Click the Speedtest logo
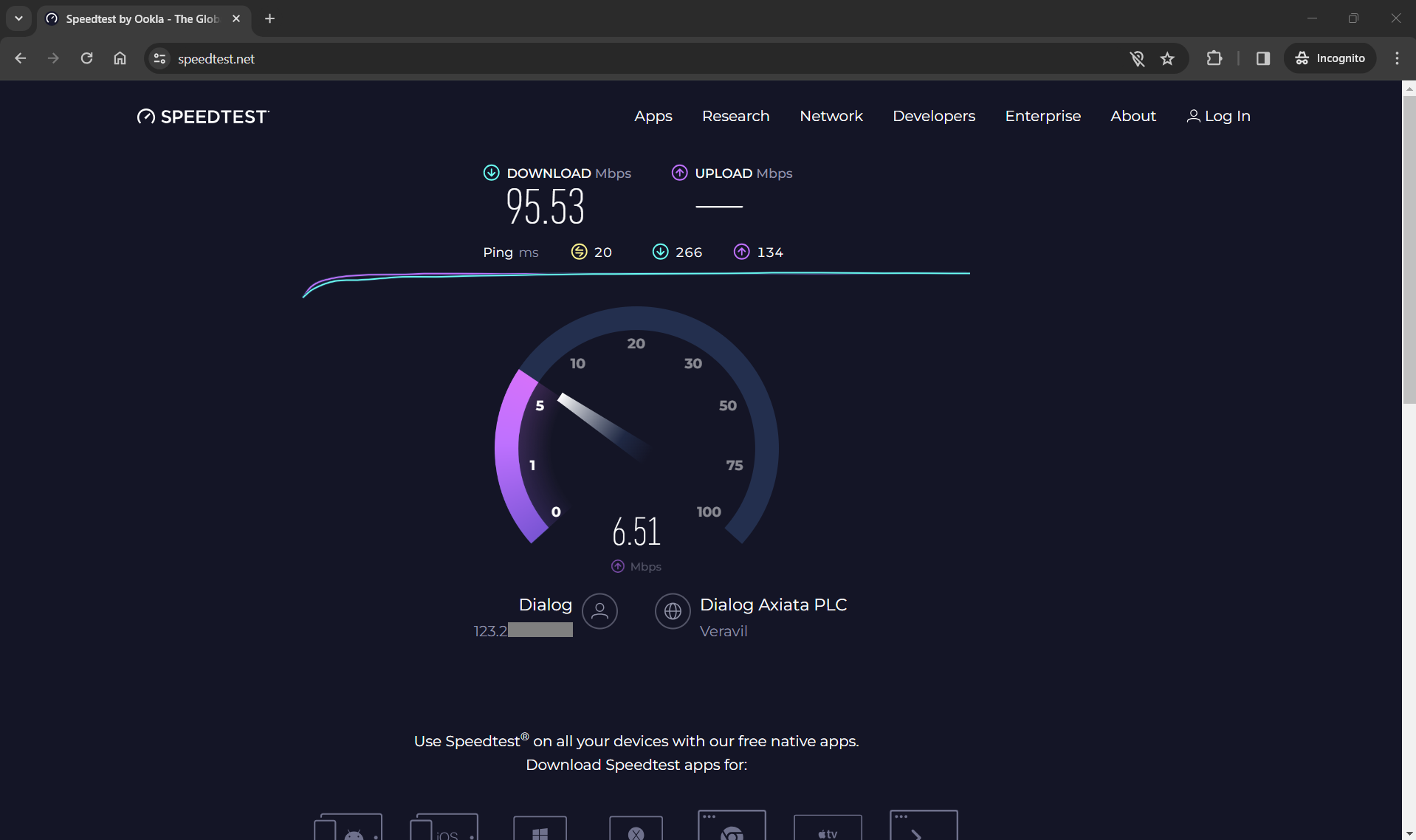Viewport: 1416px width, 840px height. (203, 117)
